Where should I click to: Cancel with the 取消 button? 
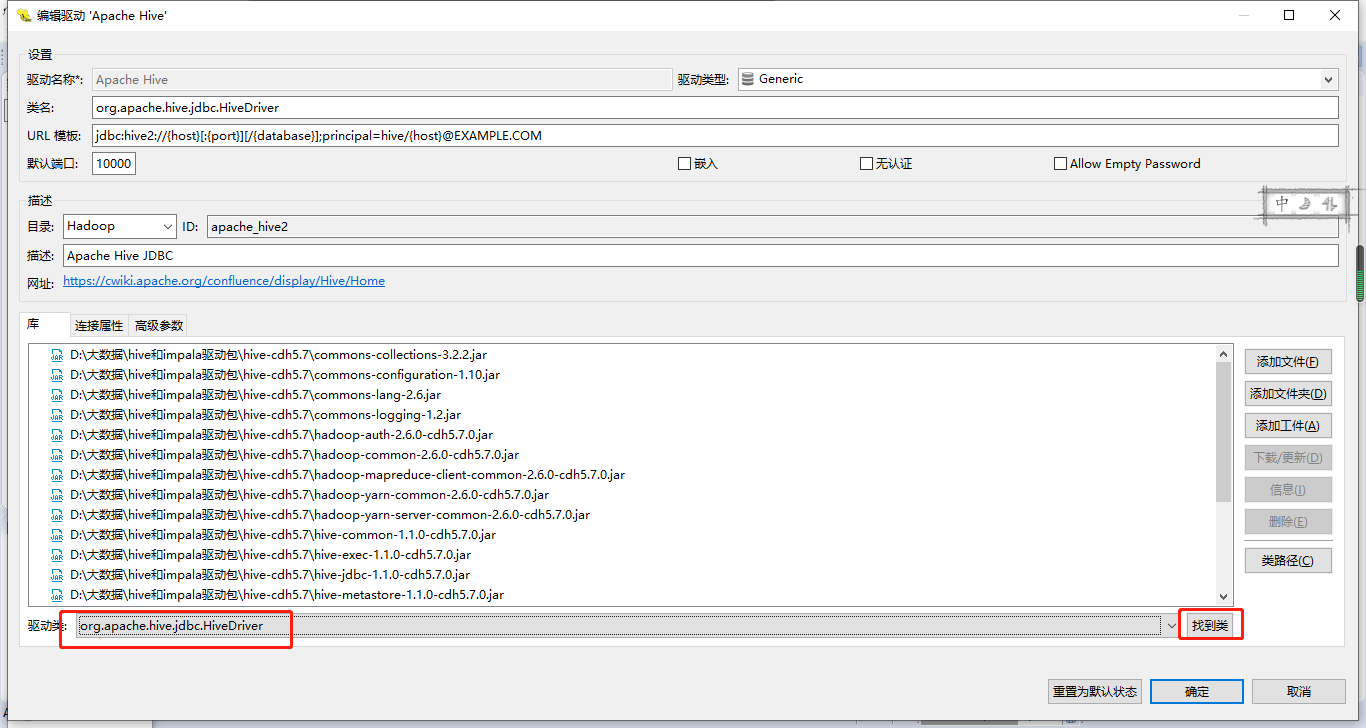tap(1298, 691)
